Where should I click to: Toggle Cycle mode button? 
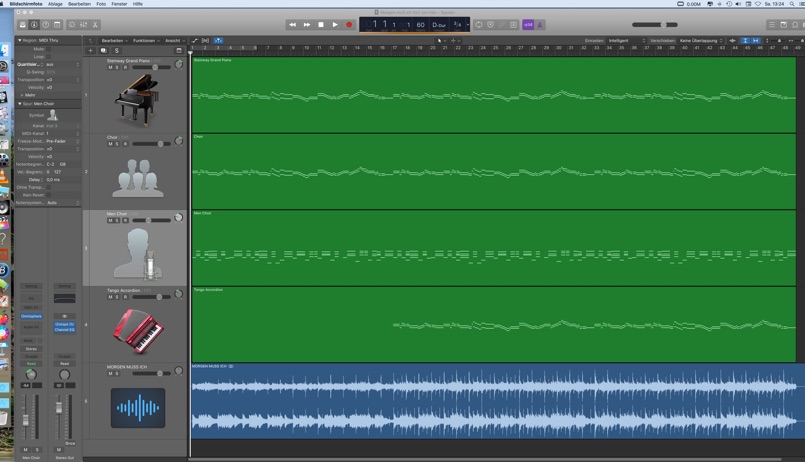click(478, 25)
